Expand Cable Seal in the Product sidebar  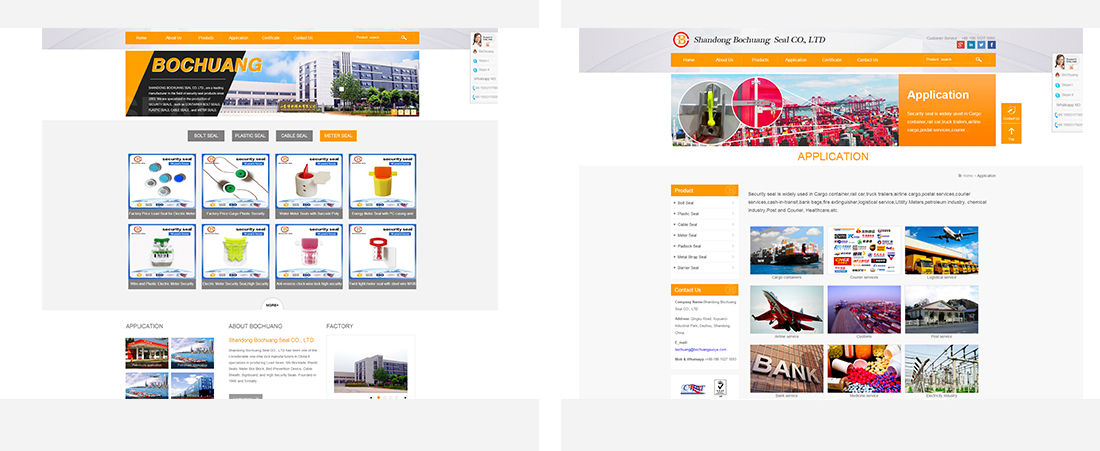[x=704, y=224]
